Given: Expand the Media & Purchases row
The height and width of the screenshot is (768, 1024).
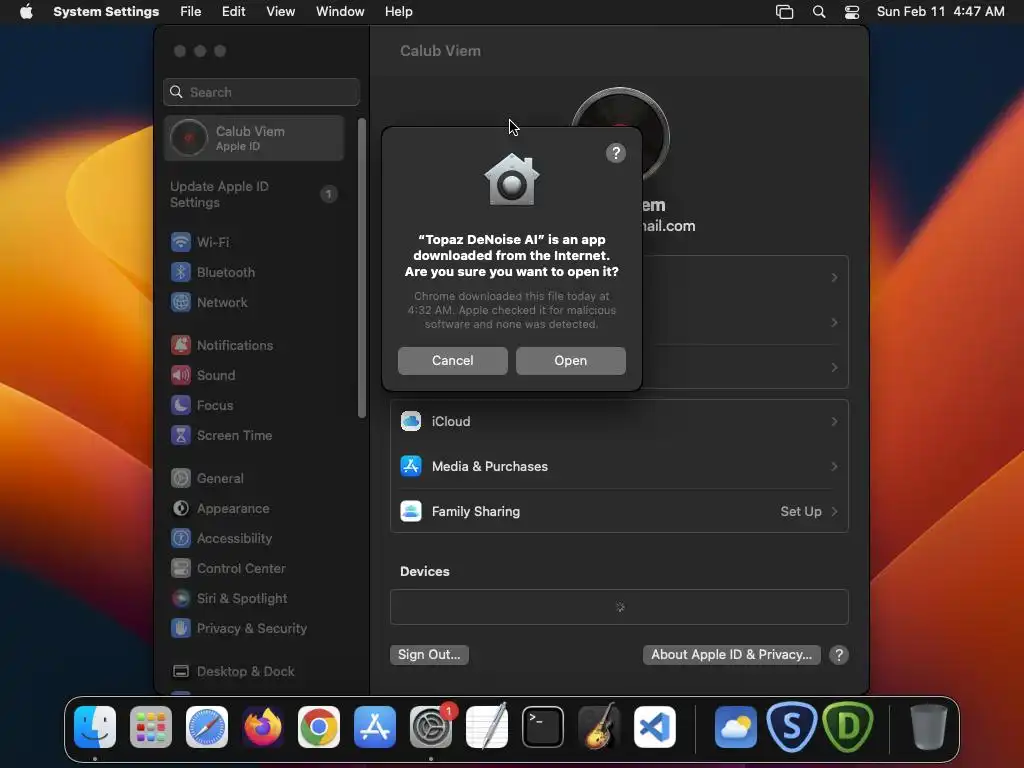Looking at the screenshot, I should click(x=619, y=467).
